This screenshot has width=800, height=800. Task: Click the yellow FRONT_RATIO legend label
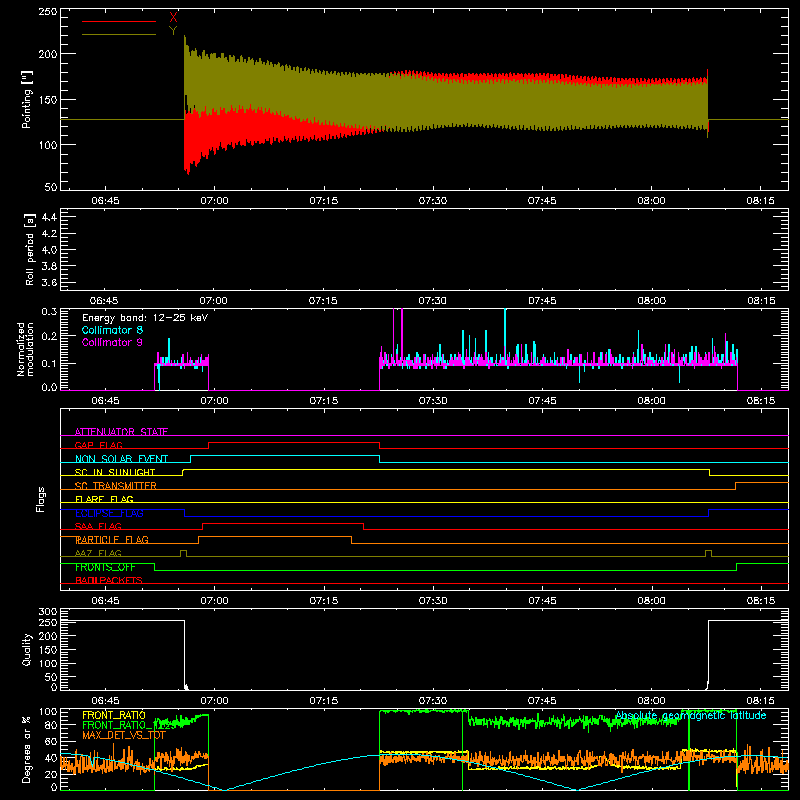(114, 715)
